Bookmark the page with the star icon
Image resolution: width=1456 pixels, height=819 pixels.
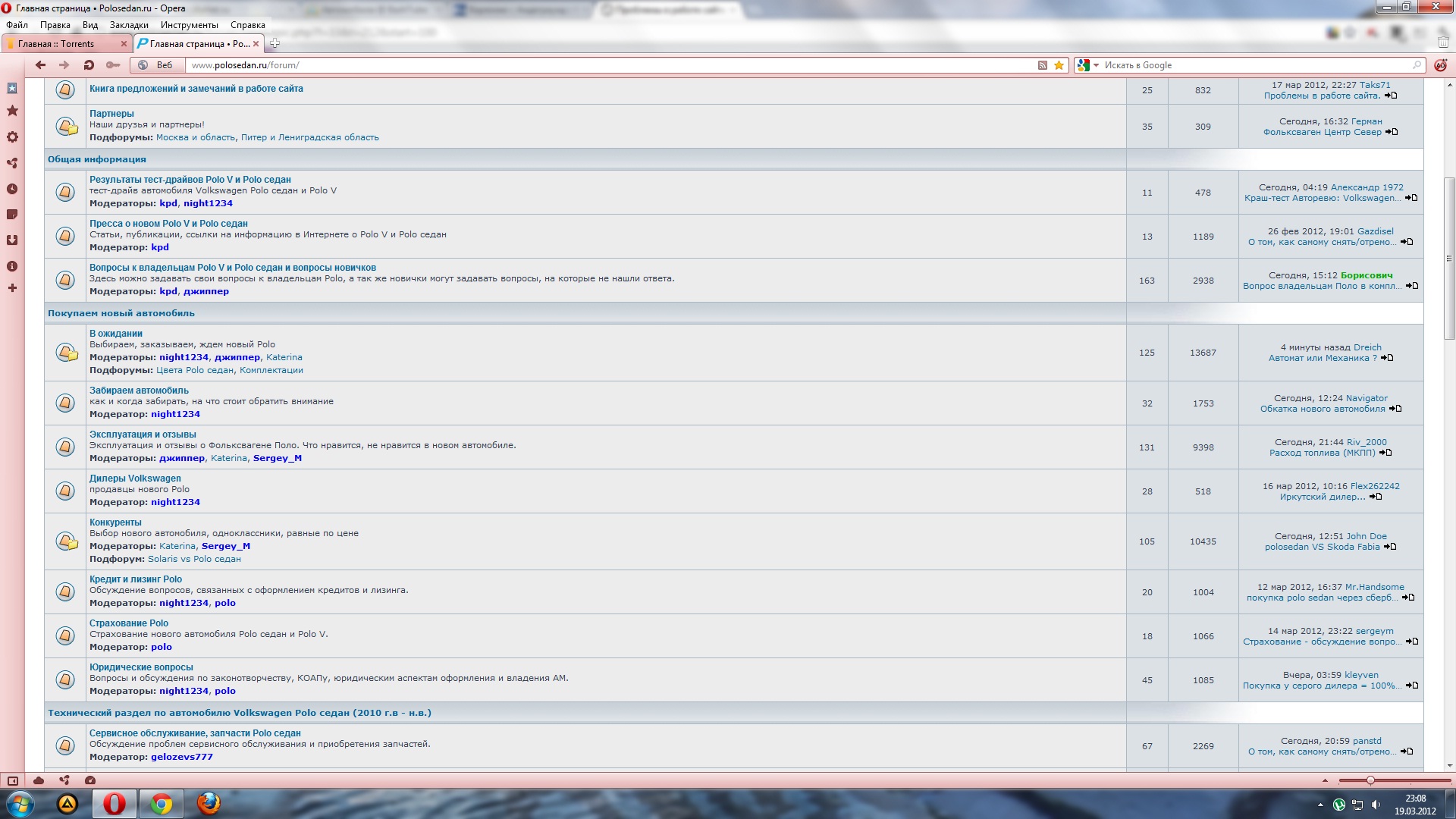point(1059,65)
